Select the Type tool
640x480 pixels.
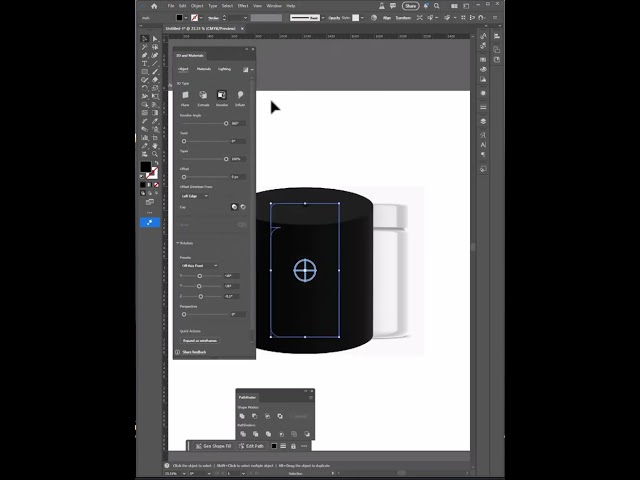tap(144, 63)
